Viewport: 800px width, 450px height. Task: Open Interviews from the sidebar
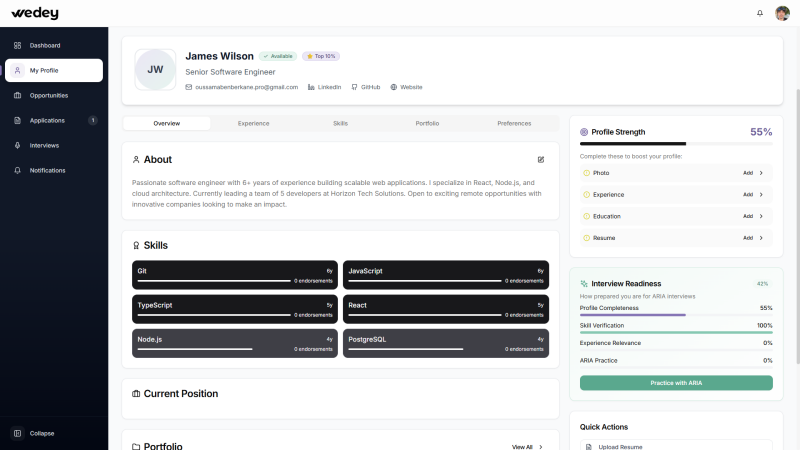(x=44, y=145)
